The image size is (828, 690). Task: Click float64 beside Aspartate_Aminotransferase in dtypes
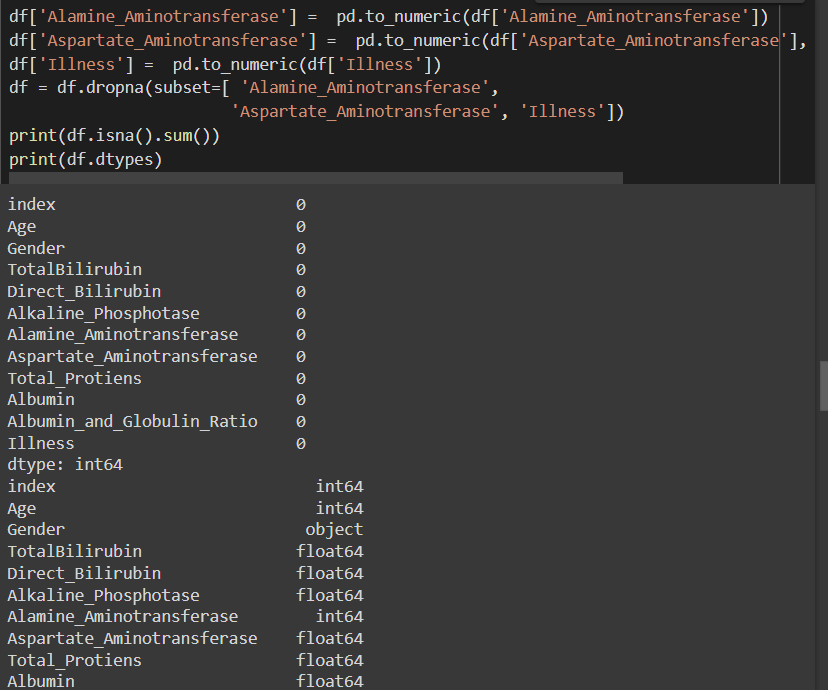(x=330, y=638)
